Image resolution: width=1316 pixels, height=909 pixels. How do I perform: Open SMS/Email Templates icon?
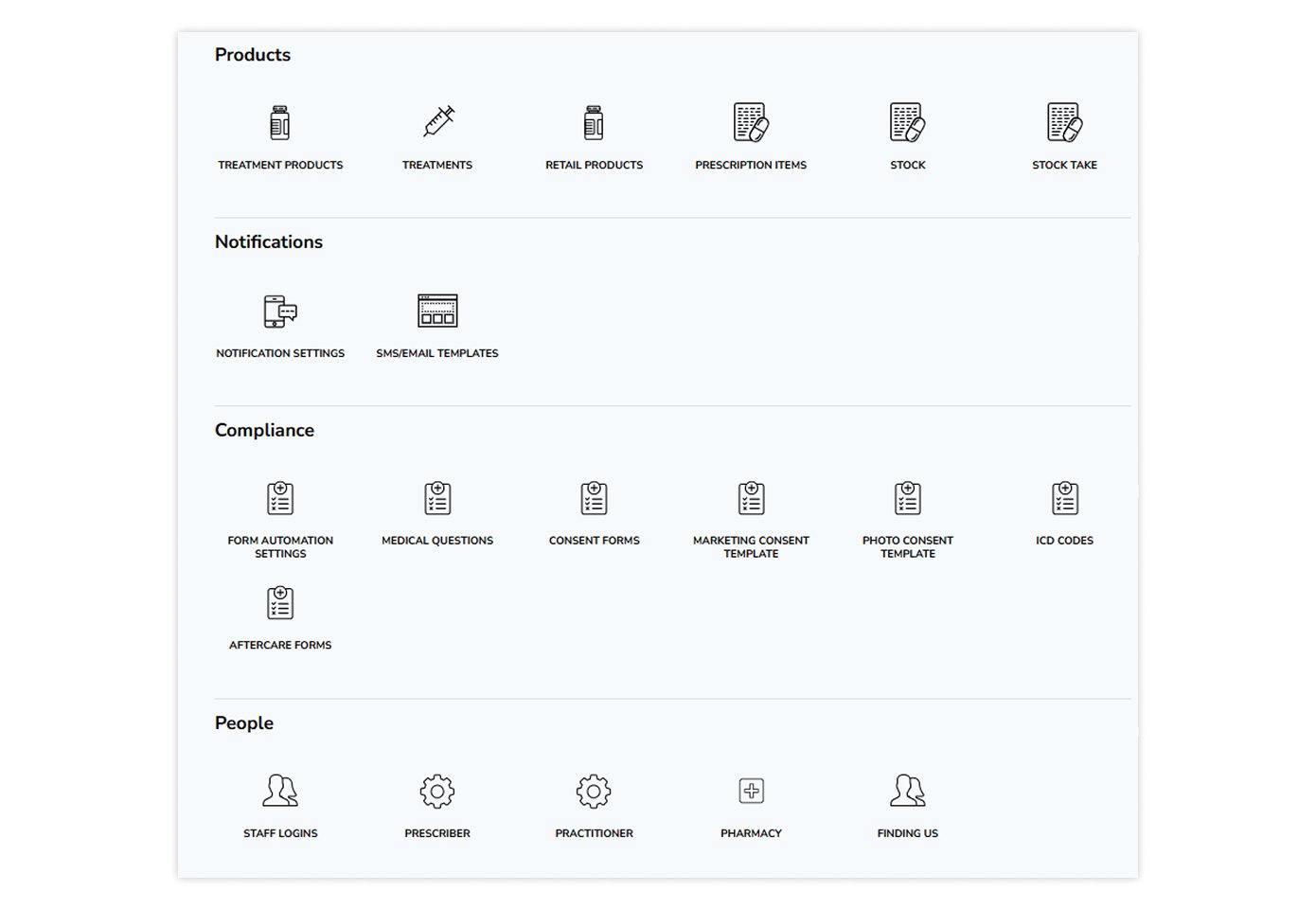437,311
